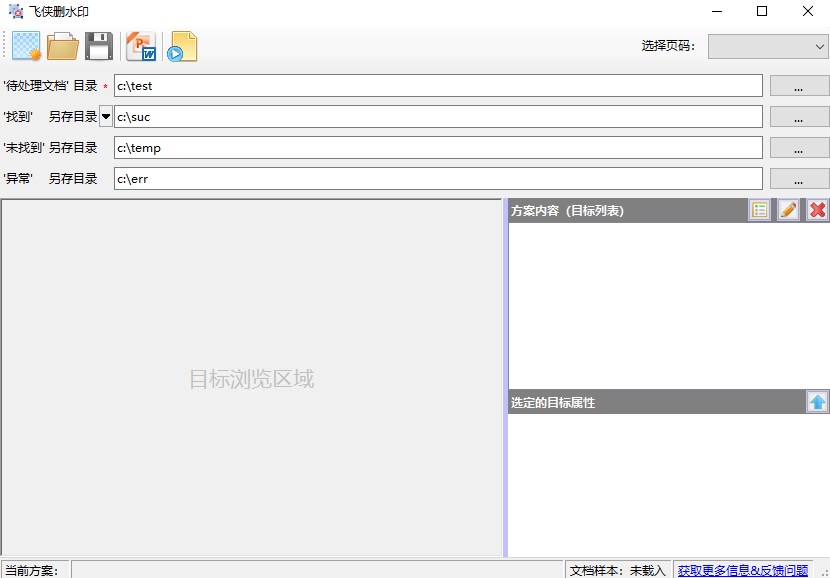Click the pencil edit icon in 方案内容 header
830x578 pixels.
[788, 210]
